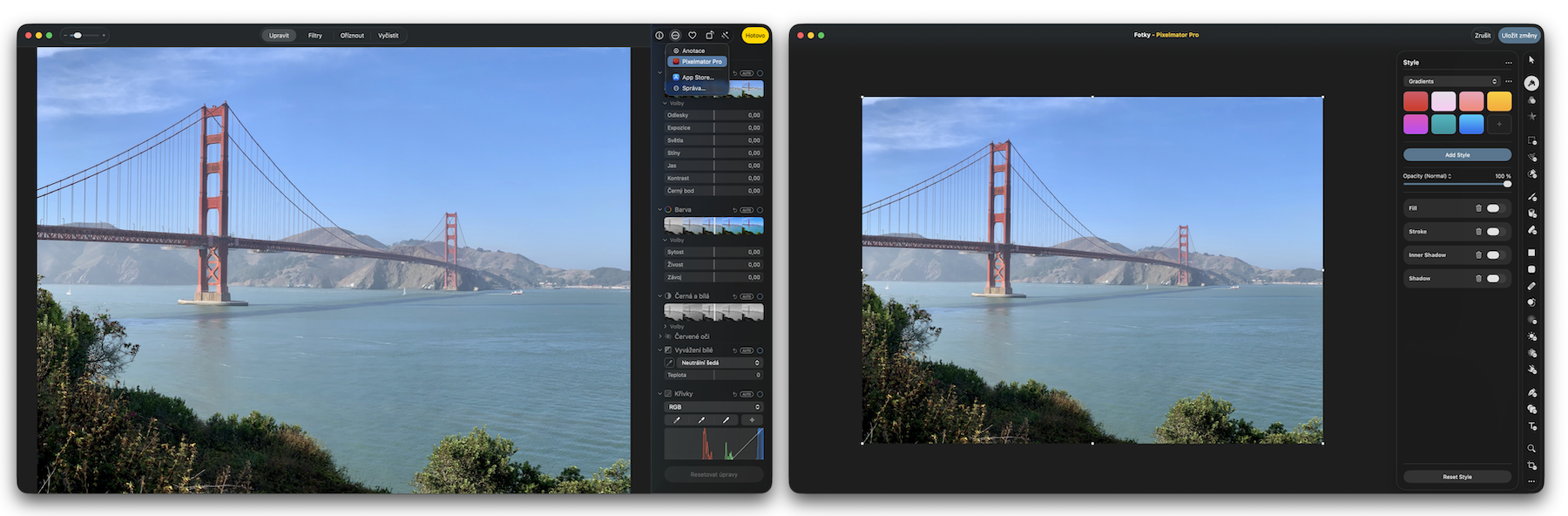Click the magic wand auto-enhance icon
Screen dimensions: 1568x516
726,36
